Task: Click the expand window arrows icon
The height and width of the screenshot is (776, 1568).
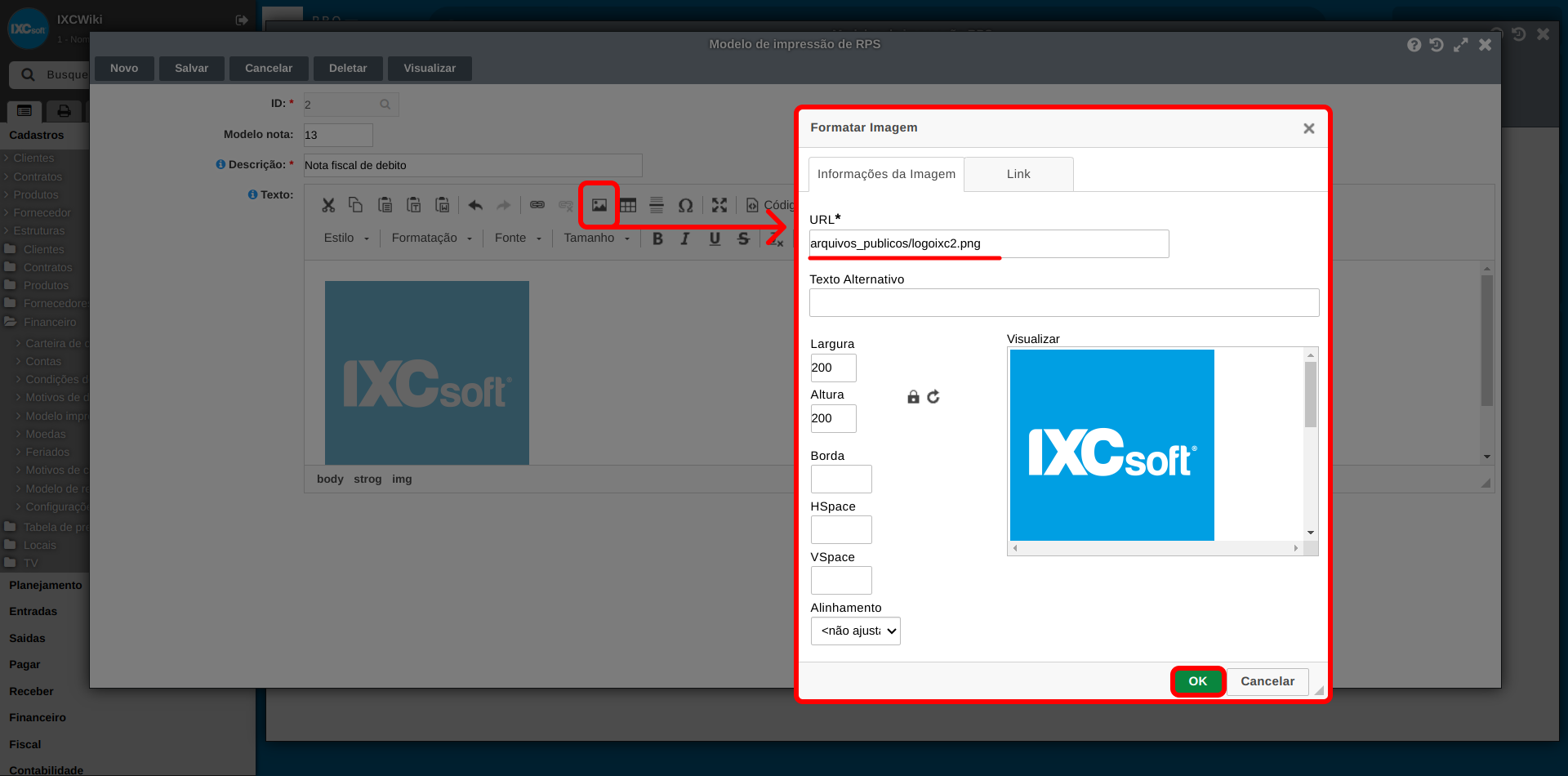Action: click(x=1461, y=45)
